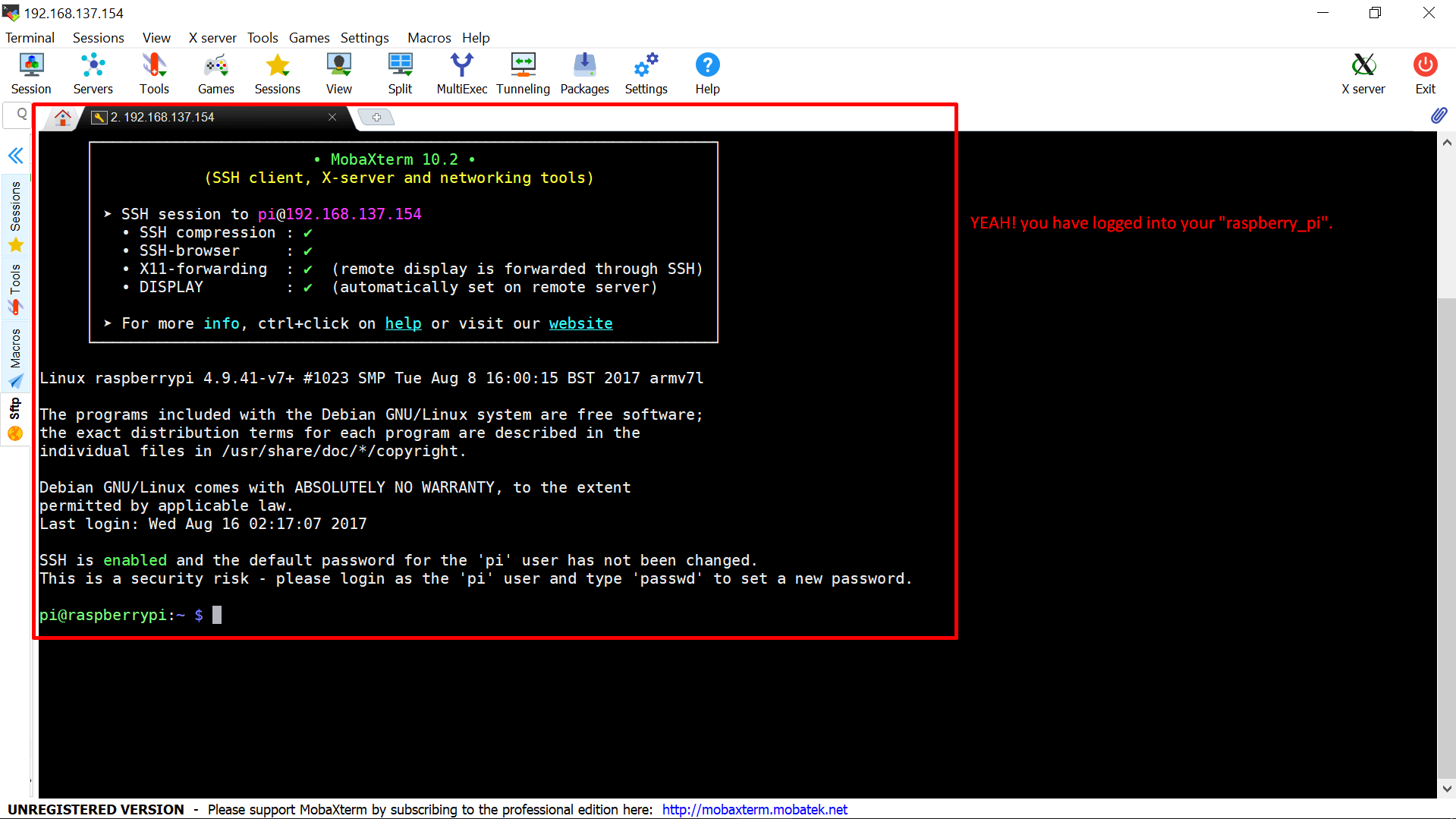Go to the Home tab icon
Image resolution: width=1456 pixels, height=819 pixels.
pyautogui.click(x=63, y=117)
